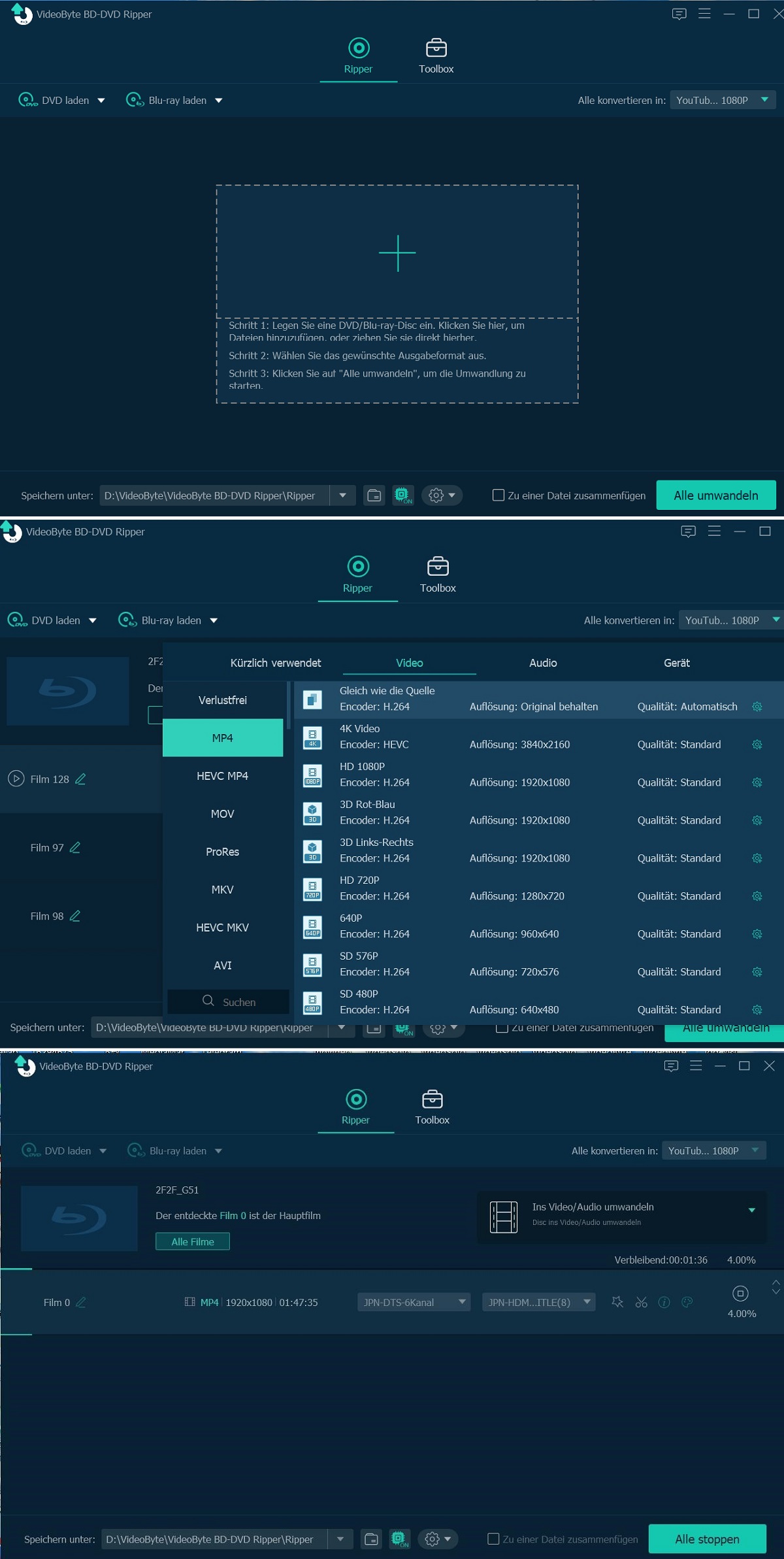Open the scissors cut tool for Film 0
This screenshot has width=784, height=1559.
(x=642, y=1302)
